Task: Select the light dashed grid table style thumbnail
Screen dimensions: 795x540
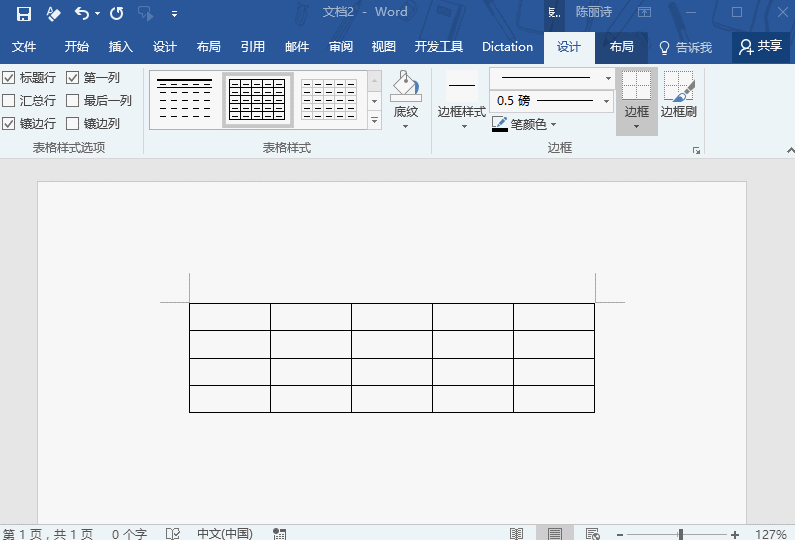Action: tap(329, 99)
